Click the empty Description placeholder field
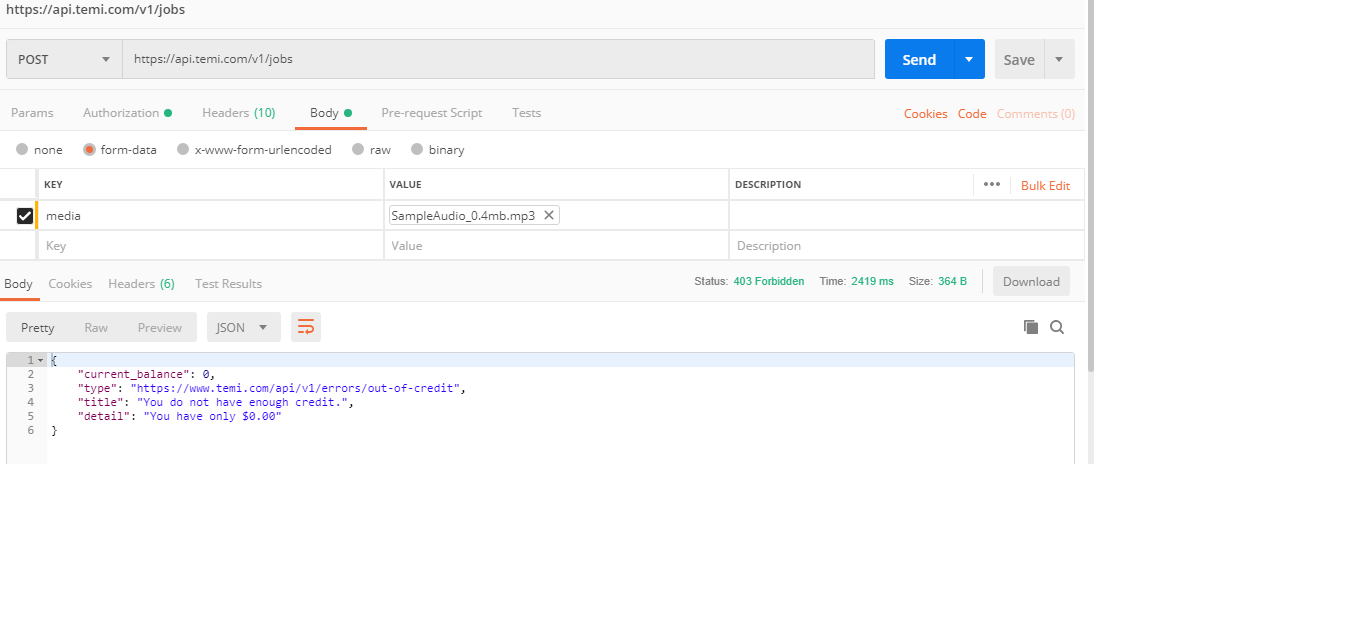Image resolution: width=1360 pixels, height=623 pixels. pos(906,245)
